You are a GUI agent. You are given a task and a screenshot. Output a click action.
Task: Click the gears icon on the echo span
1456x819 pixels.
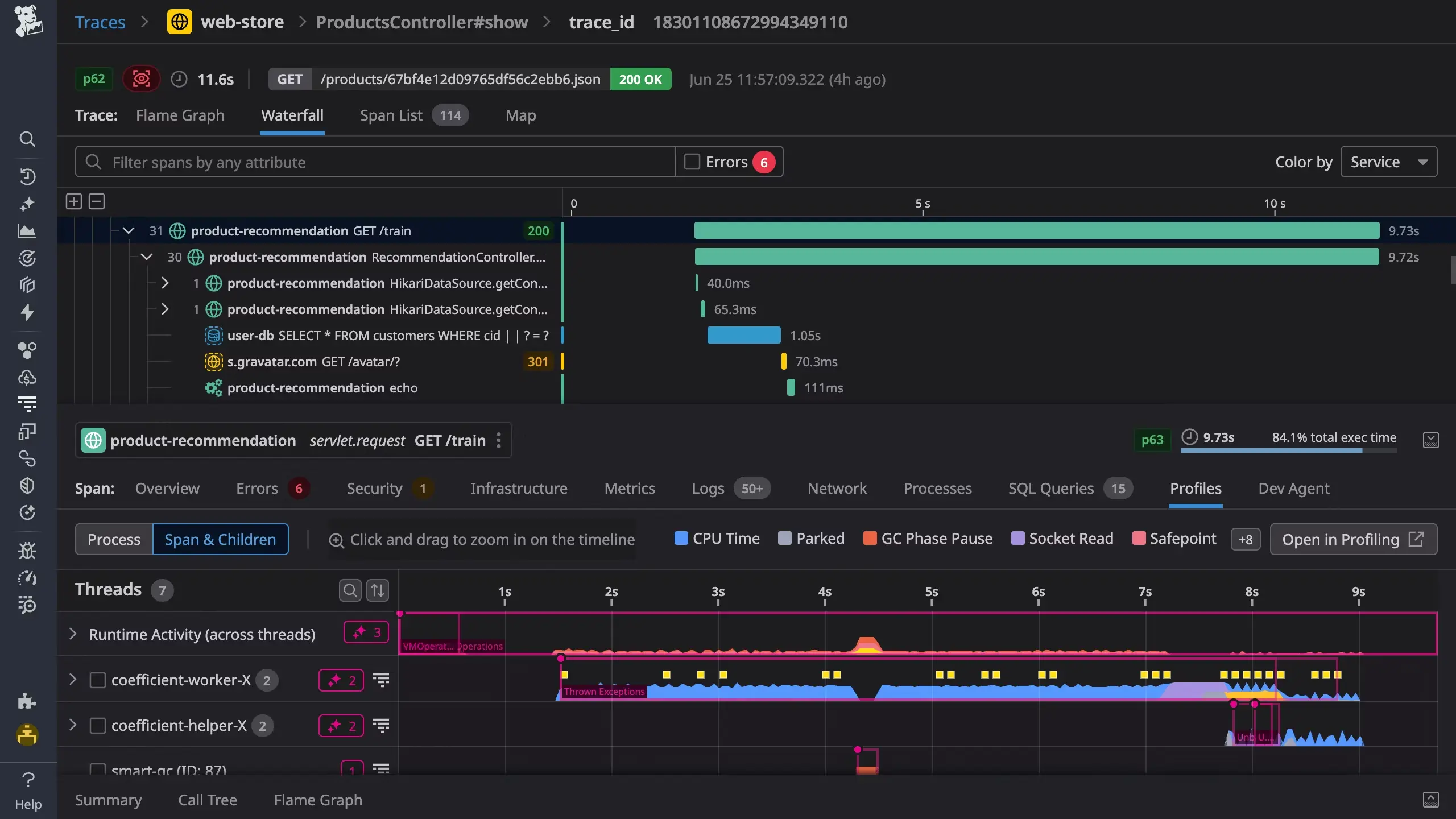tap(212, 387)
